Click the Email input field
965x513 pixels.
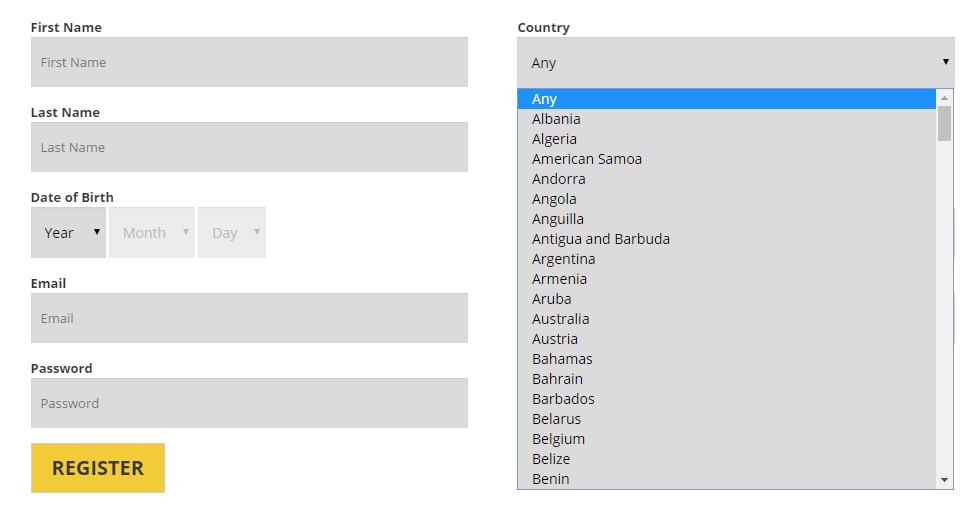pyautogui.click(x=249, y=318)
